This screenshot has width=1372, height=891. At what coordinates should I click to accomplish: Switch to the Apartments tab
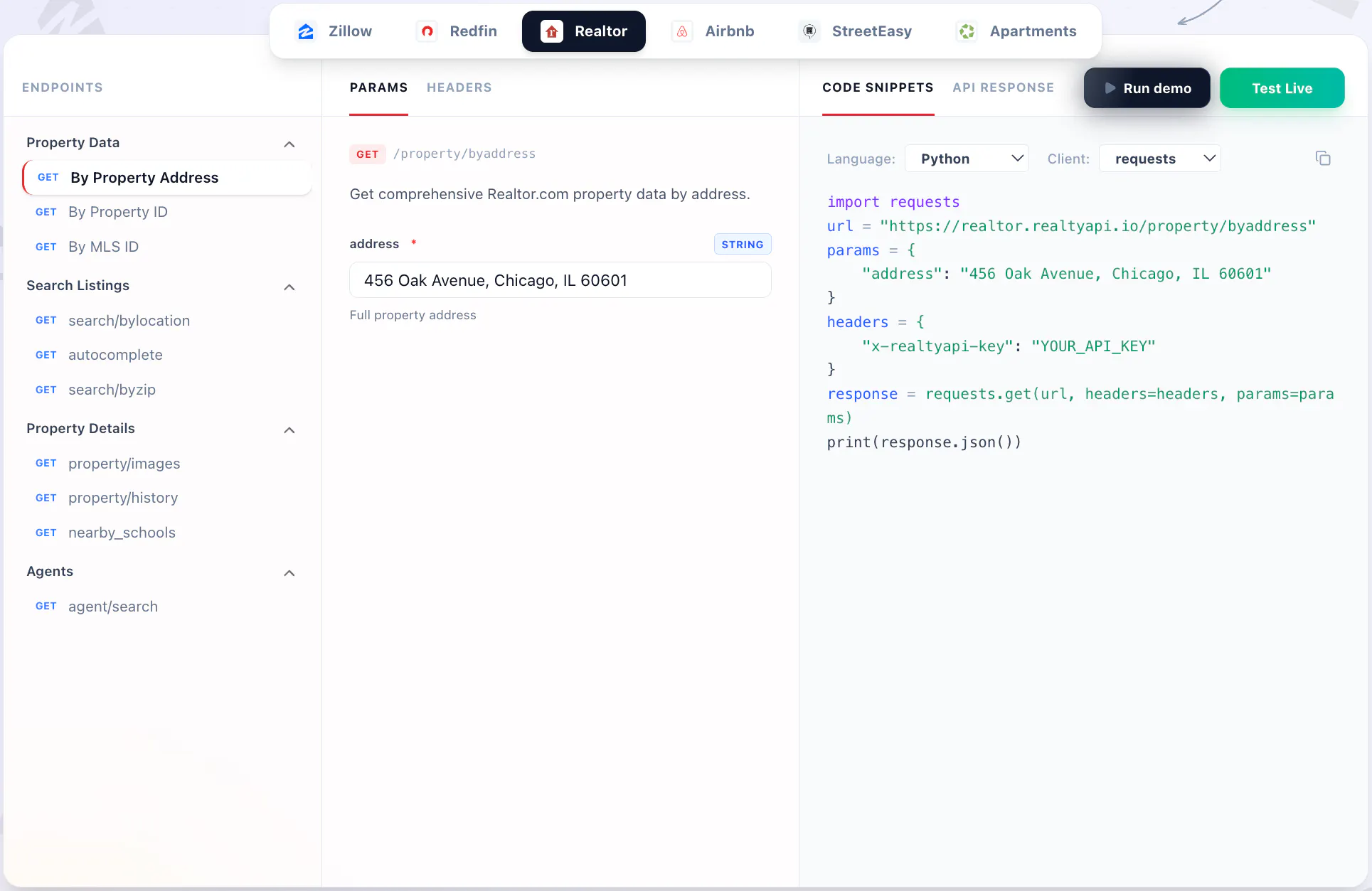pyautogui.click(x=1016, y=31)
